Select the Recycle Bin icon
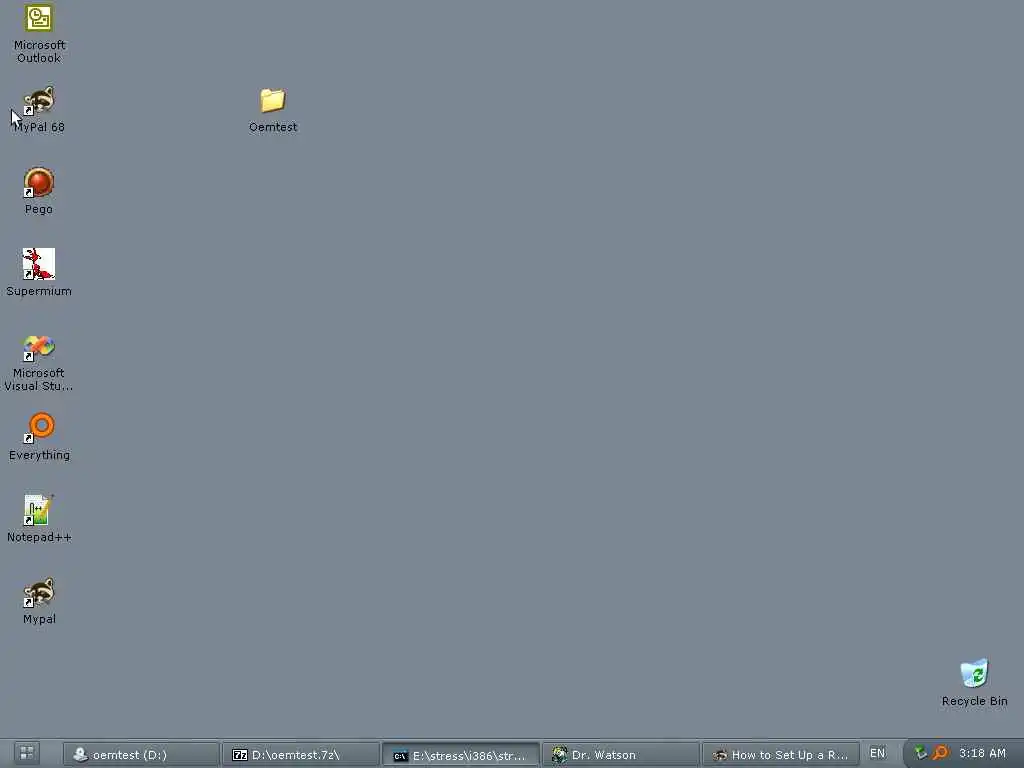This screenshot has width=1024, height=768. pyautogui.click(x=974, y=683)
